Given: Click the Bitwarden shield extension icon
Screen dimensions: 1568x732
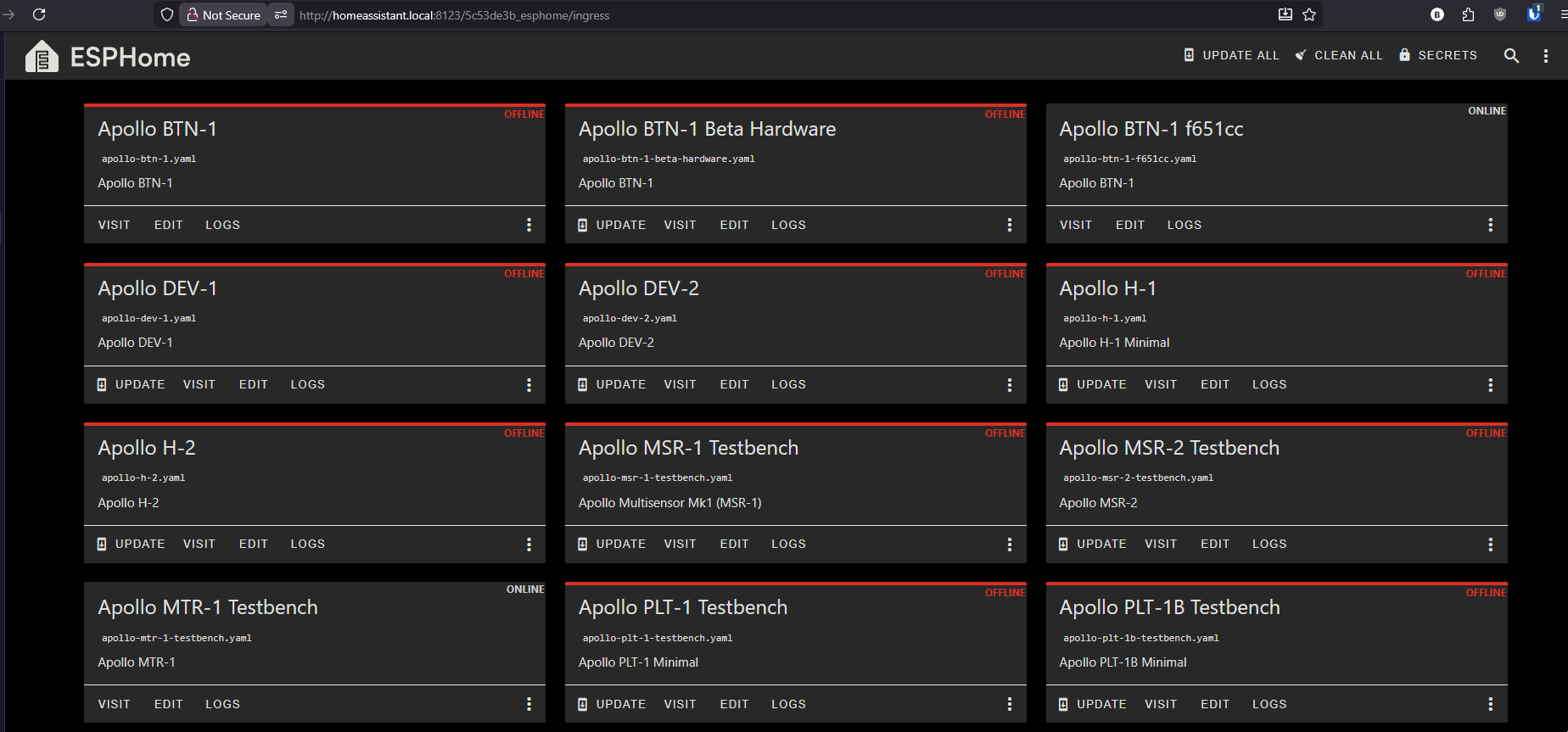Looking at the screenshot, I should pos(1533,14).
